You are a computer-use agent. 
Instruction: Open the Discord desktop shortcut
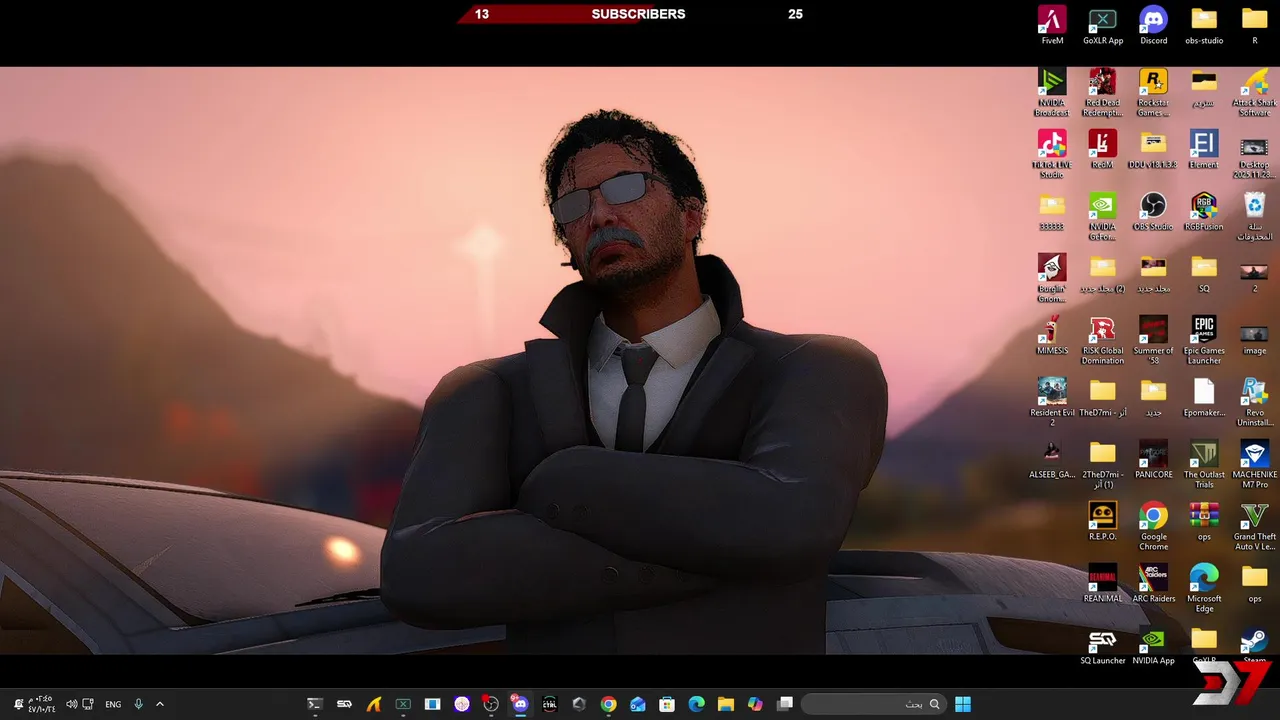coord(1153,25)
